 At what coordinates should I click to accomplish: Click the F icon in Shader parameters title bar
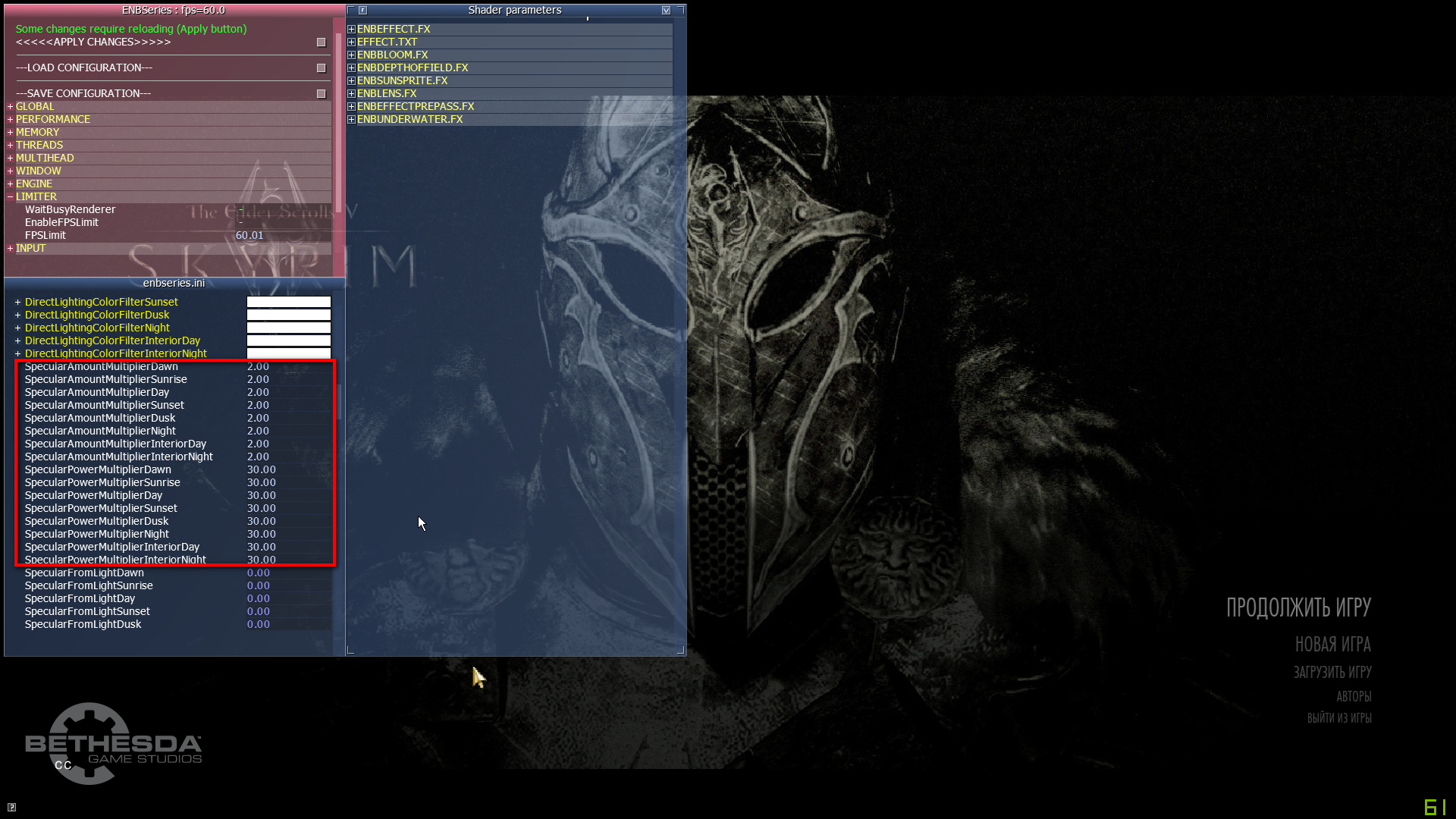(x=362, y=11)
